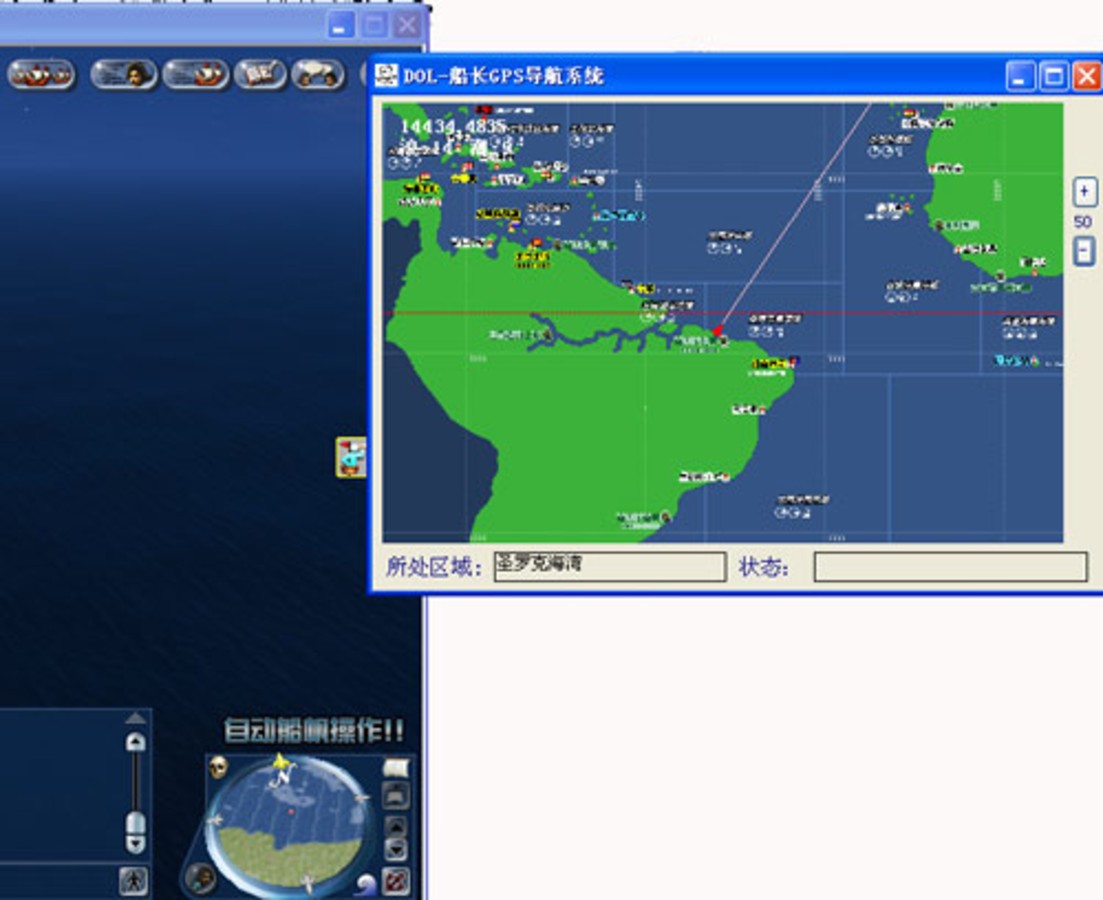Close the GPS navigation window
The height and width of the screenshot is (900, 1103).
[1087, 75]
